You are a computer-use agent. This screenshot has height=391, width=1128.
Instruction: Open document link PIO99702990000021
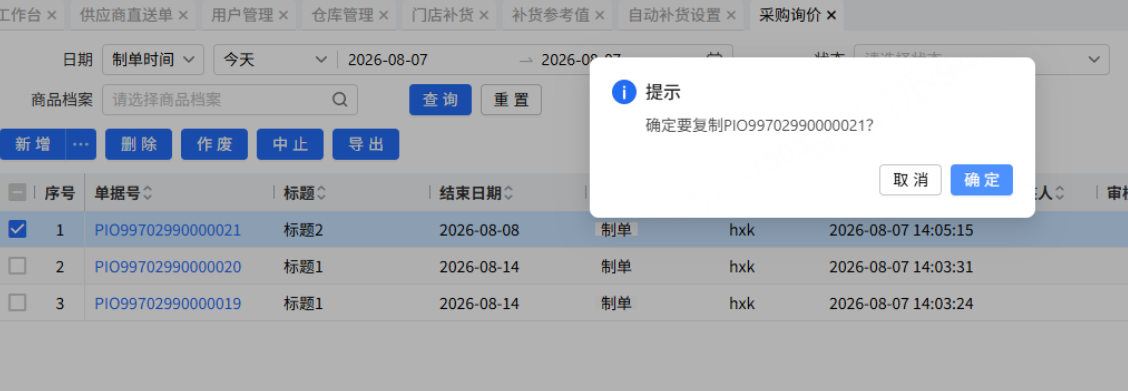tap(168, 230)
